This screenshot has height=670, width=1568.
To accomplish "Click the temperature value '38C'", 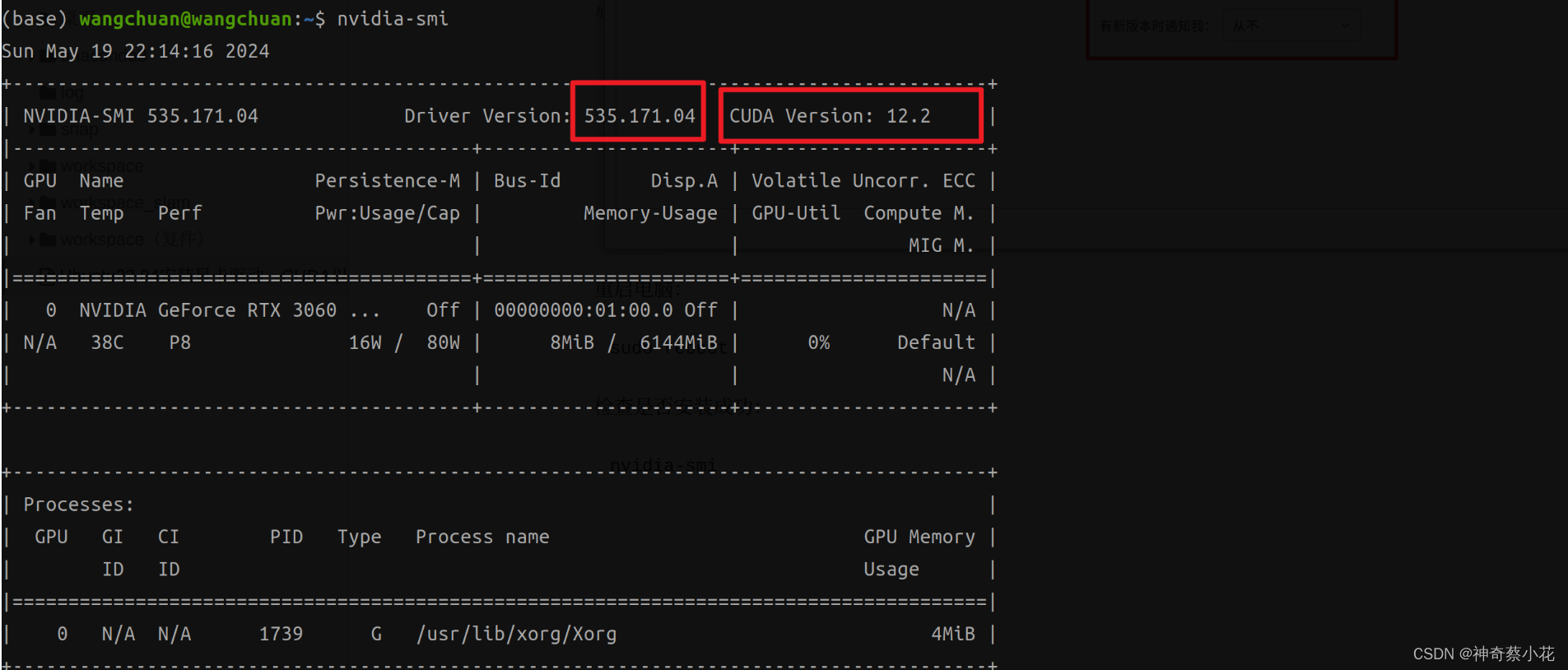I will tap(107, 342).
